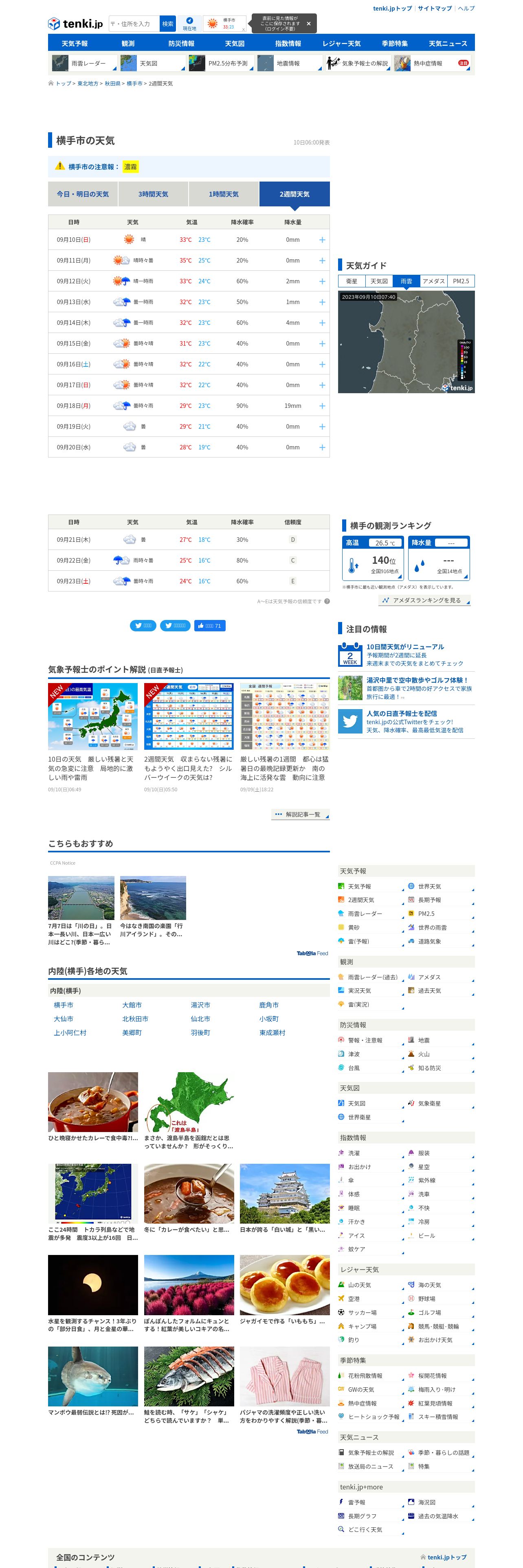The image size is (523, 1568).
Task: Open アメダスランキングを見る link
Action: coord(424,601)
